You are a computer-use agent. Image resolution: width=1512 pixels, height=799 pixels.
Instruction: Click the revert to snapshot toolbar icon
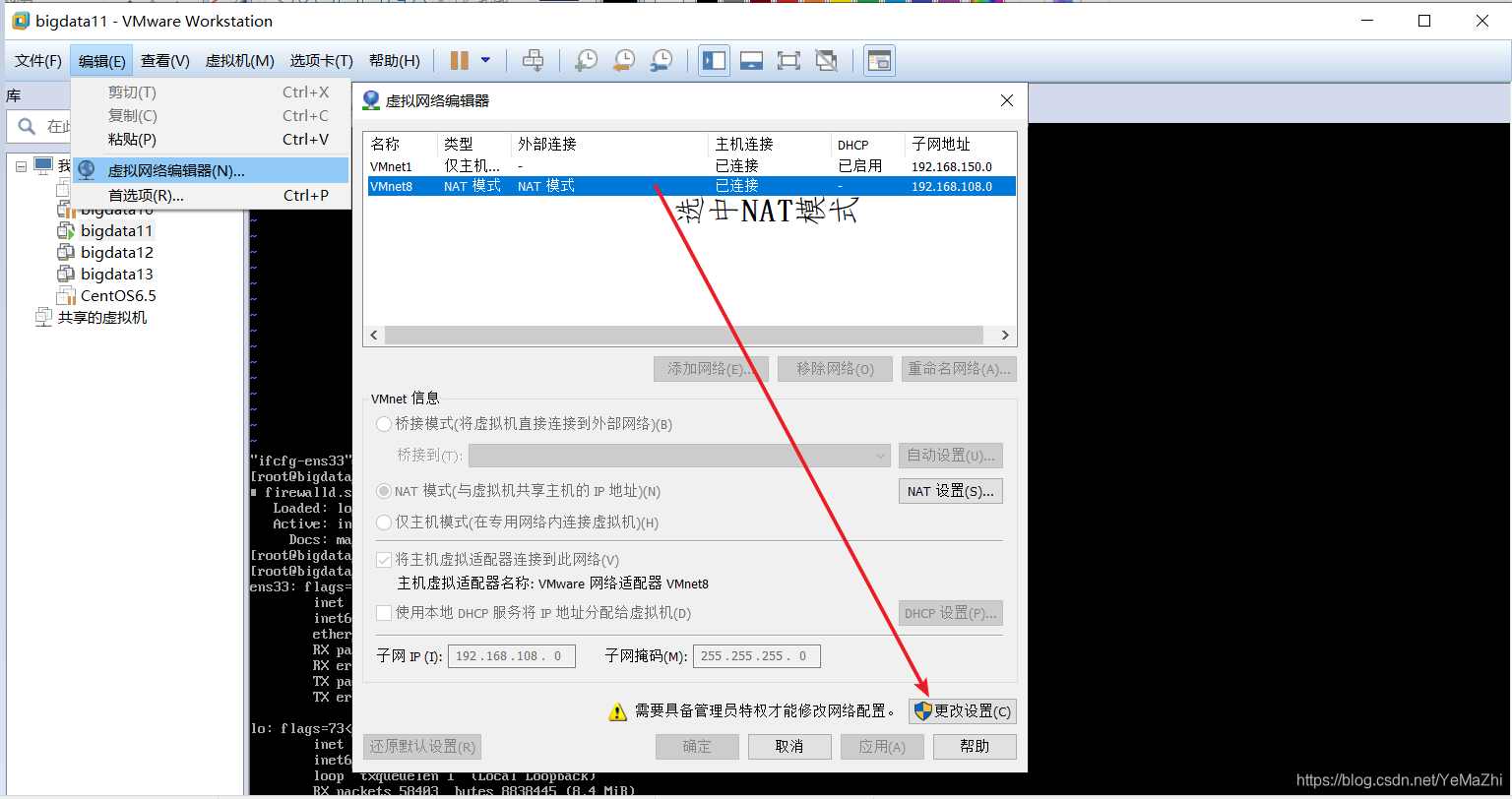coord(624,61)
